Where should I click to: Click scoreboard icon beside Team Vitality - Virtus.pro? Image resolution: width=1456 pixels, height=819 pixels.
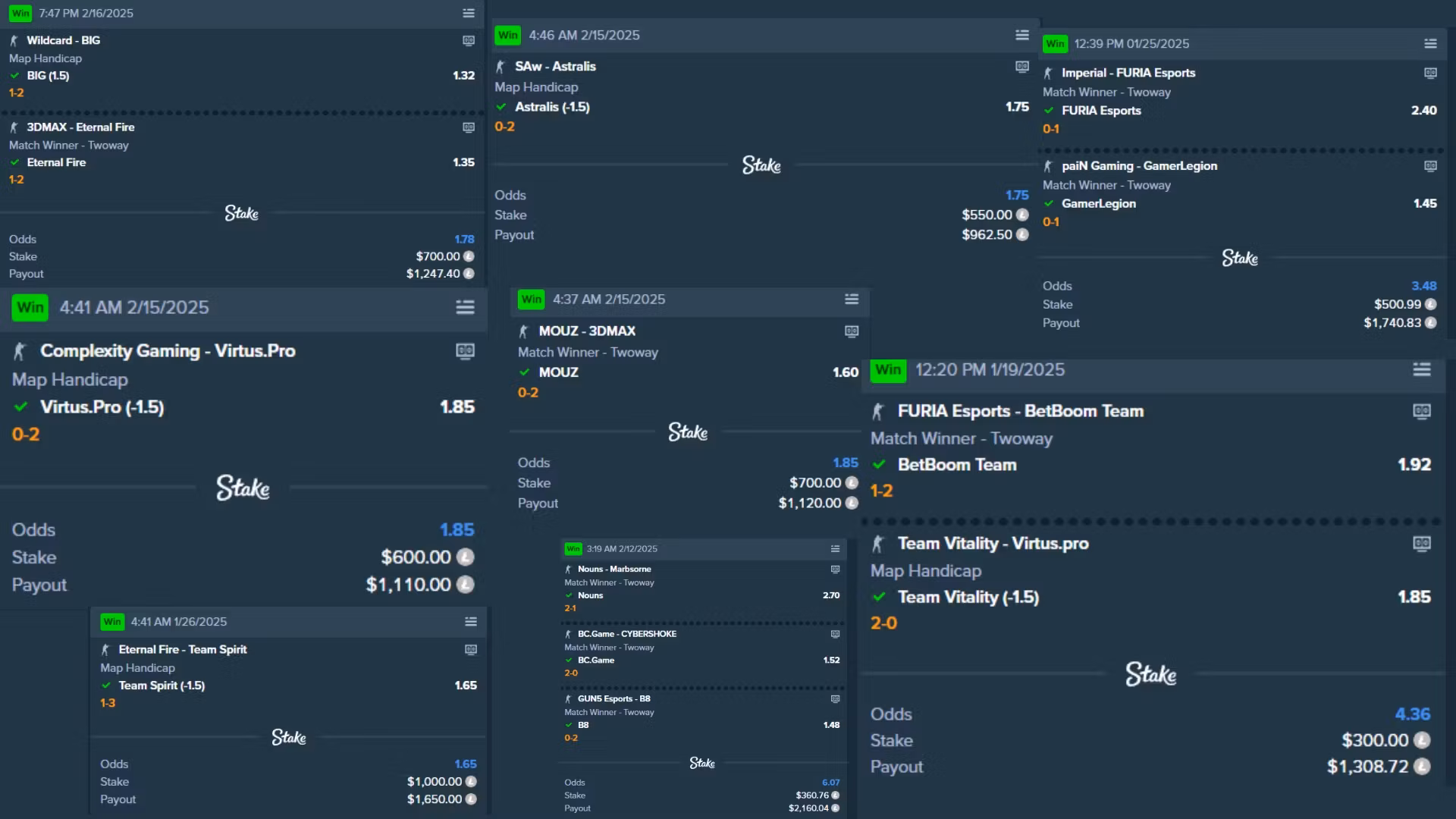coord(1422,544)
